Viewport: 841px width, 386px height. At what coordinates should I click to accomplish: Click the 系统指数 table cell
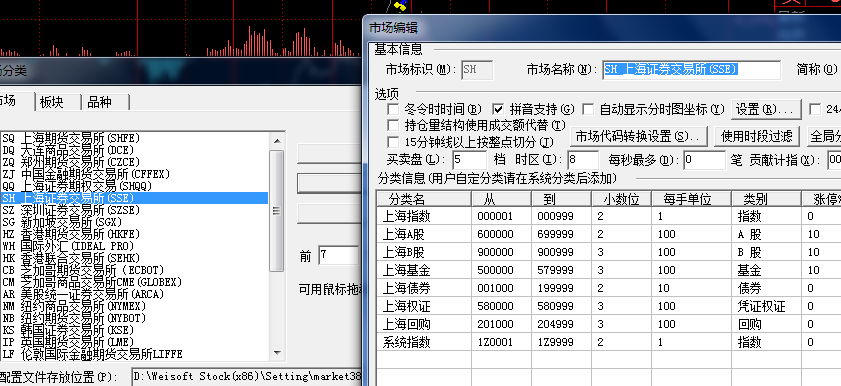[424, 342]
